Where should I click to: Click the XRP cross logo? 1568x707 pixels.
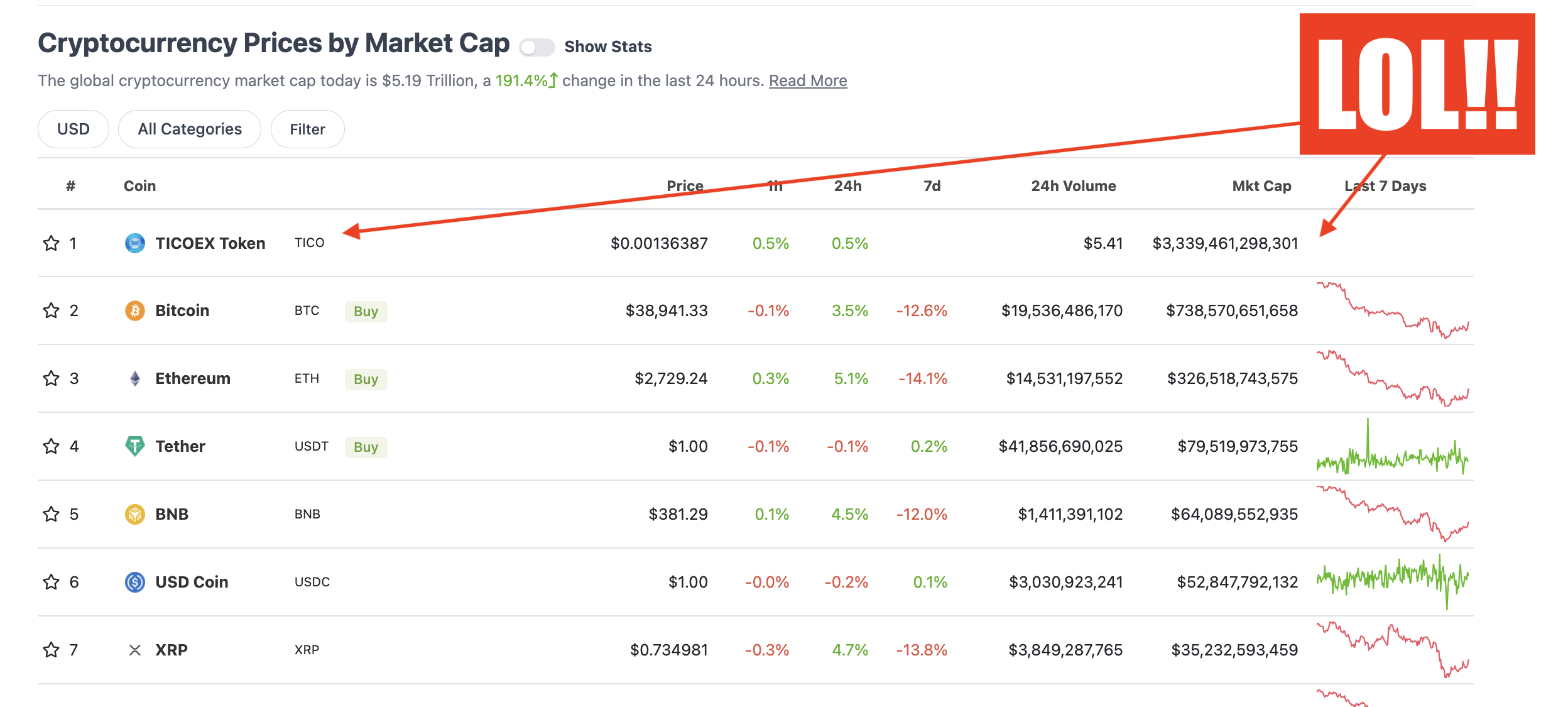click(134, 650)
